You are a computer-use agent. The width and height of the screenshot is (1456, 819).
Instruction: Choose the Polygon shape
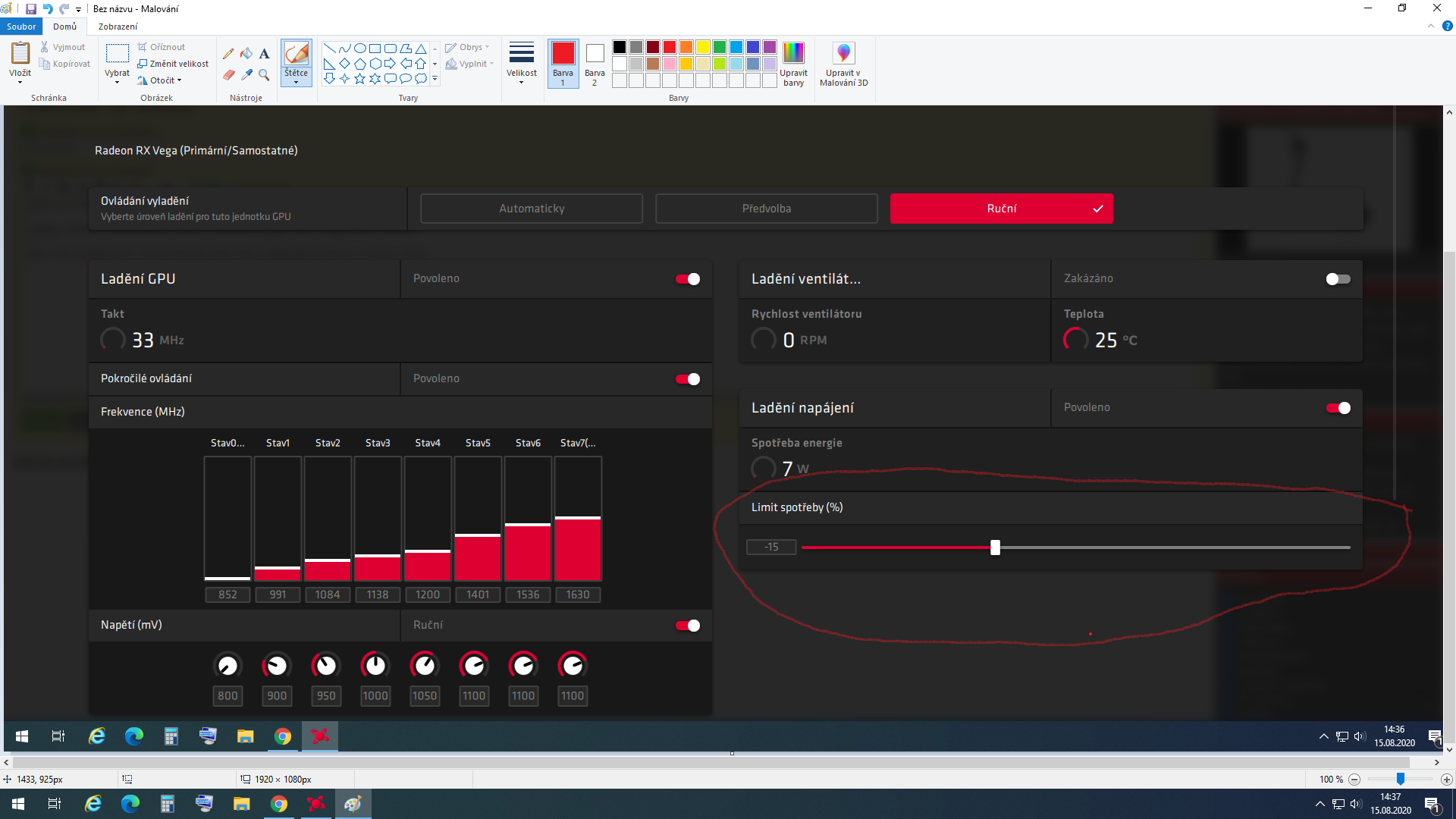406,48
